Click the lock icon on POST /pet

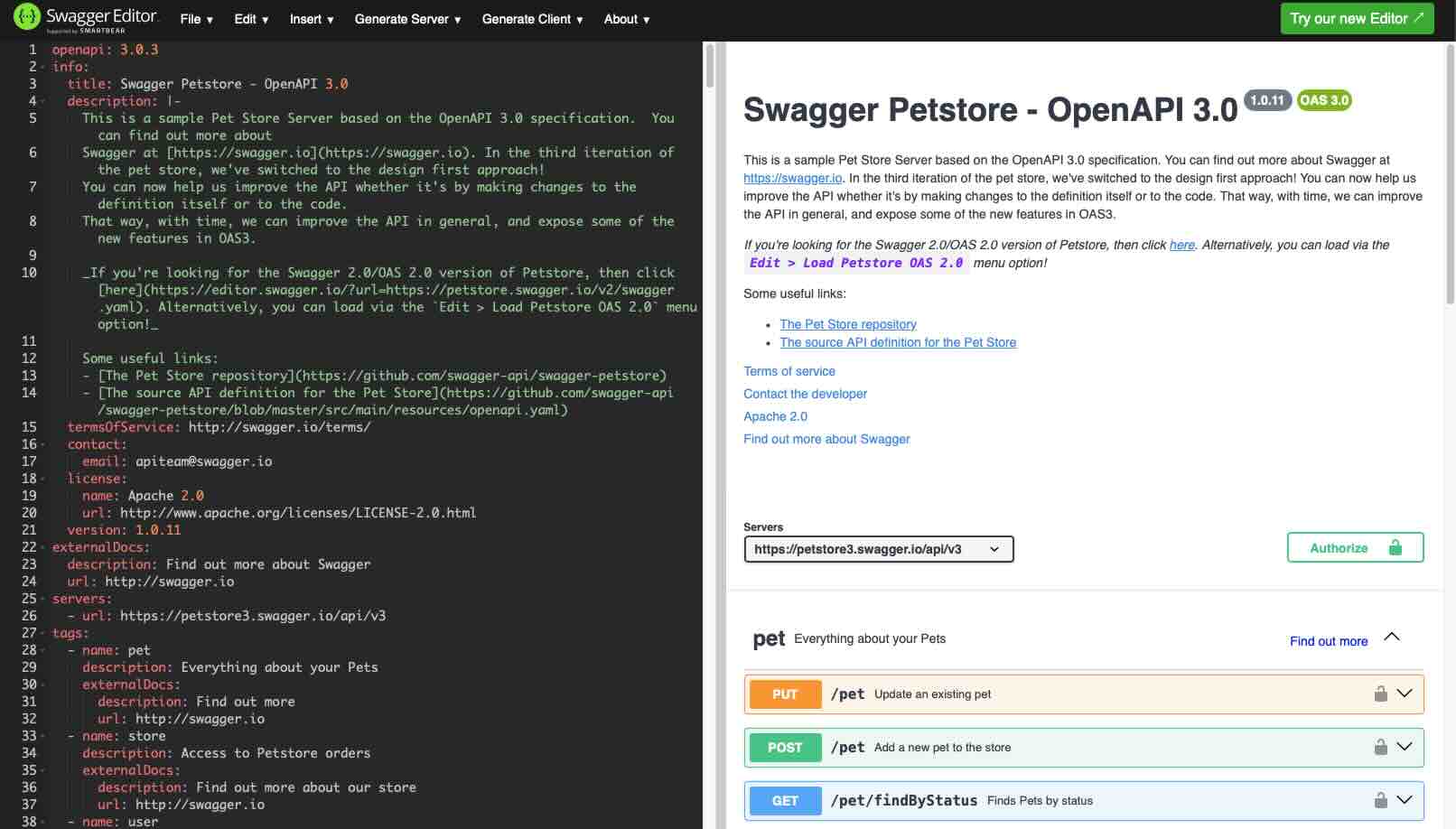[1380, 747]
